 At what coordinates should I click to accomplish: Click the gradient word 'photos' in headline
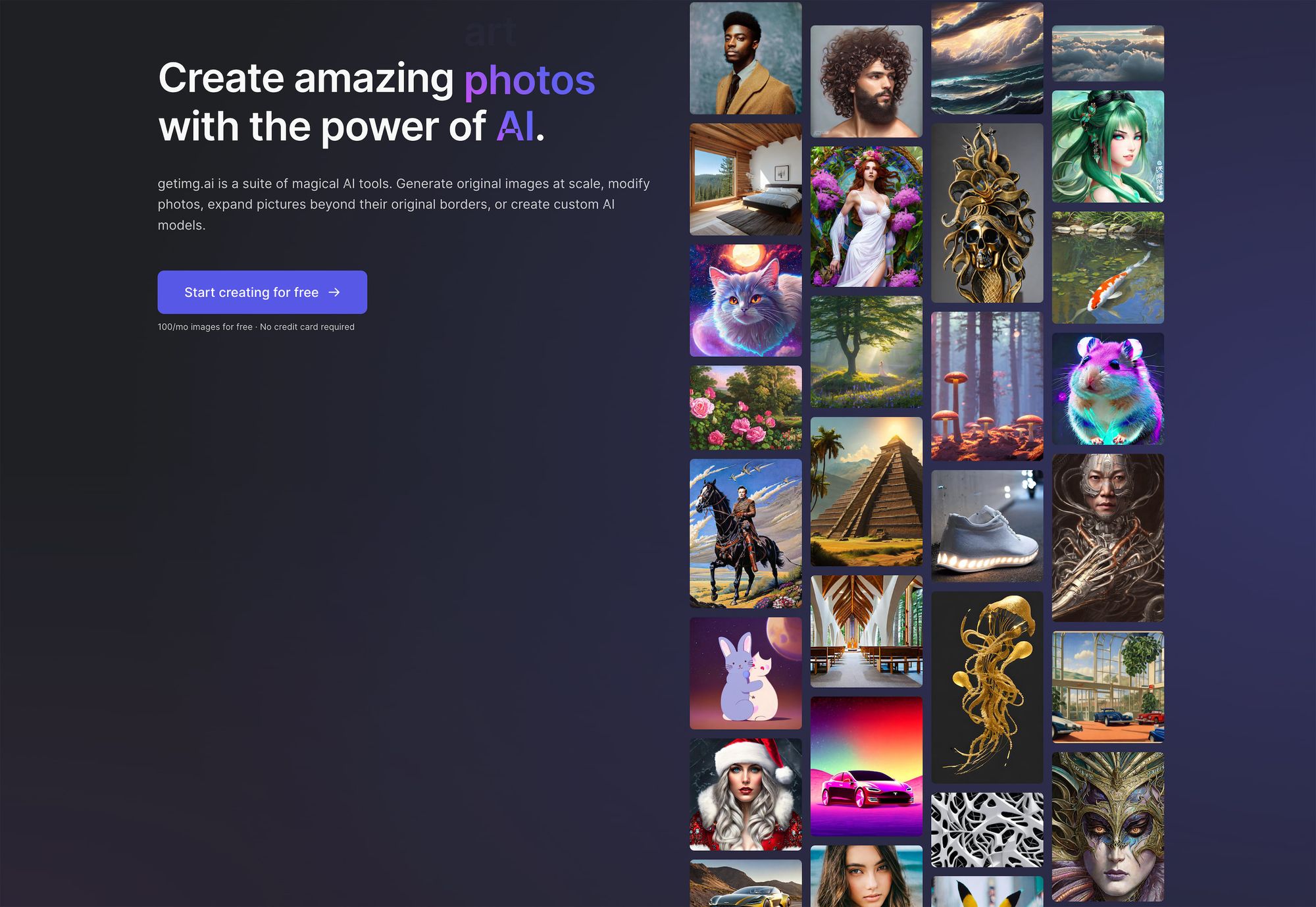(x=530, y=79)
